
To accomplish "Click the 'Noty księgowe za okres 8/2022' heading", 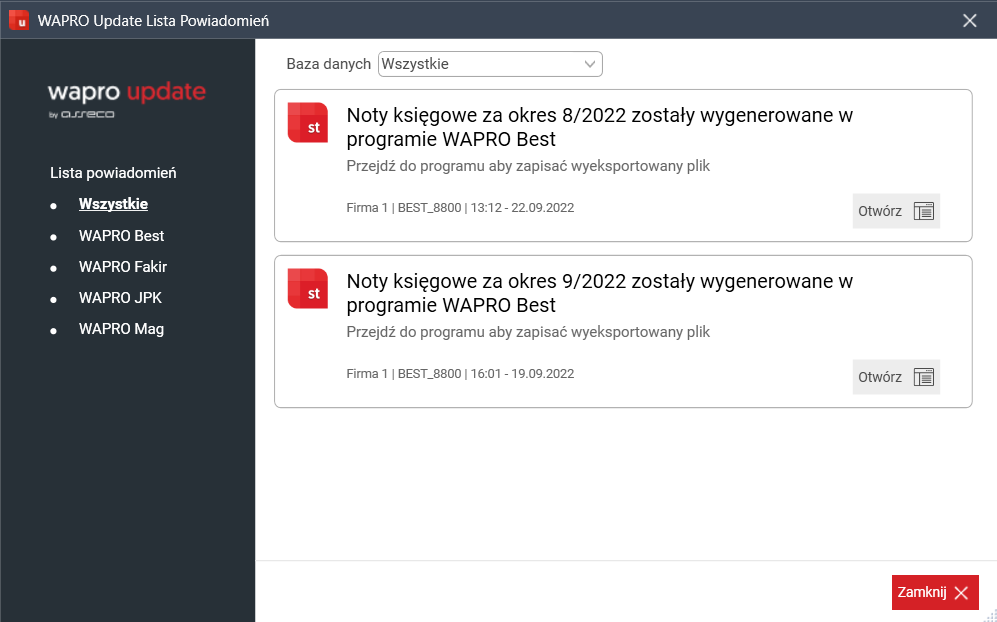I will (x=600, y=127).
